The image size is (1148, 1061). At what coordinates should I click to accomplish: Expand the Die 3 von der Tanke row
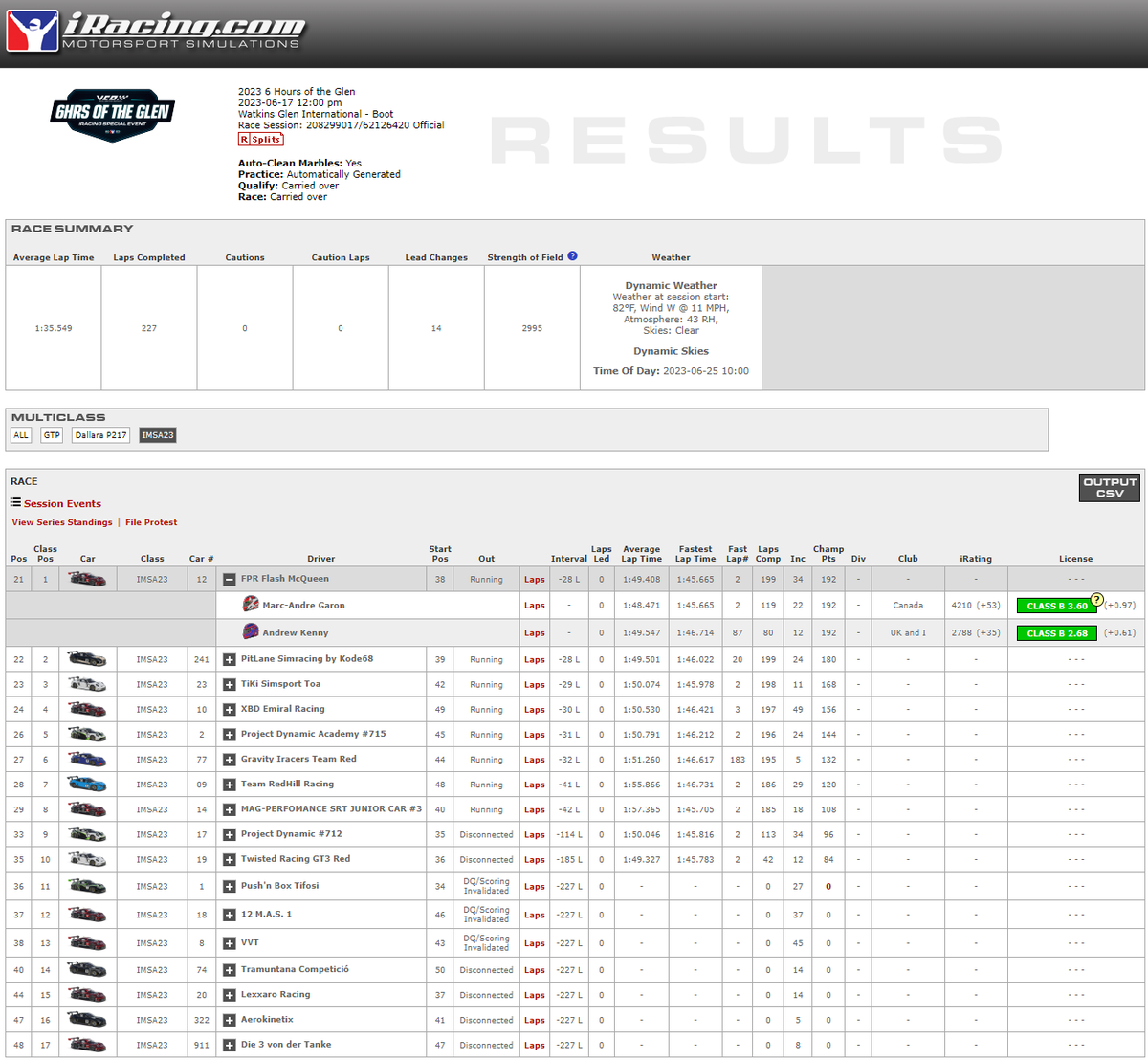point(229,1045)
